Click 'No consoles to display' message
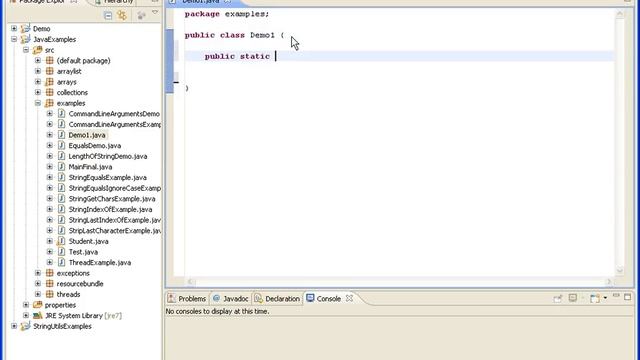Image resolution: width=640 pixels, height=360 pixels. pyautogui.click(x=217, y=311)
